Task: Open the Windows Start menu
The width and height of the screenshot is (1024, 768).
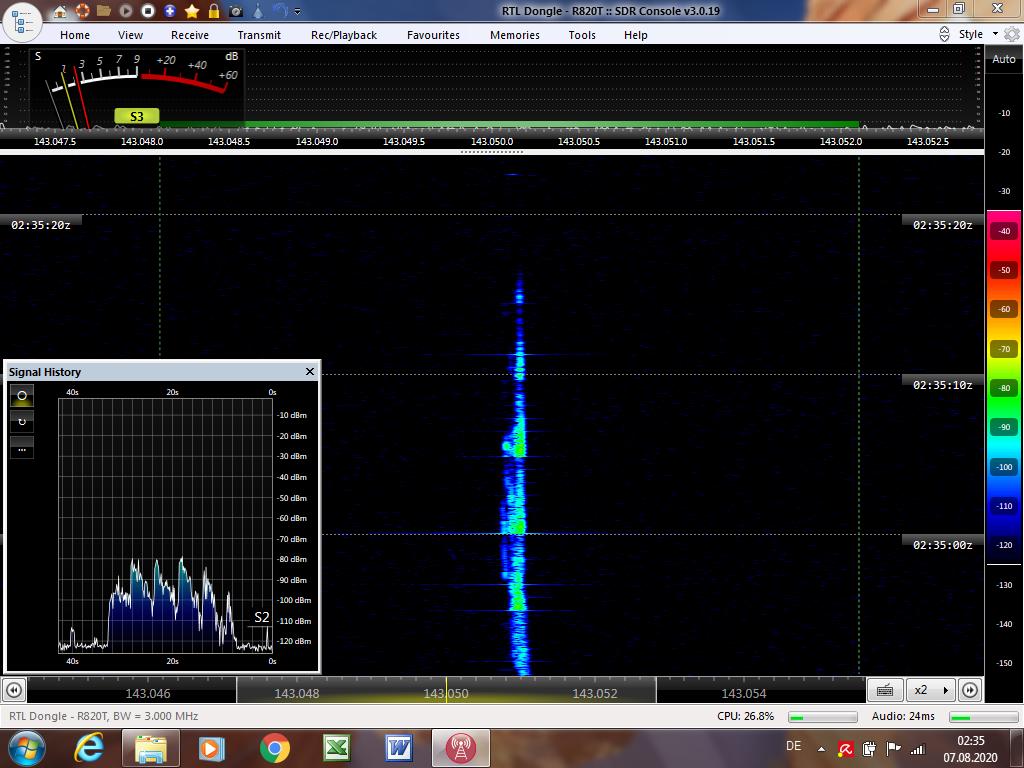Action: 26,748
